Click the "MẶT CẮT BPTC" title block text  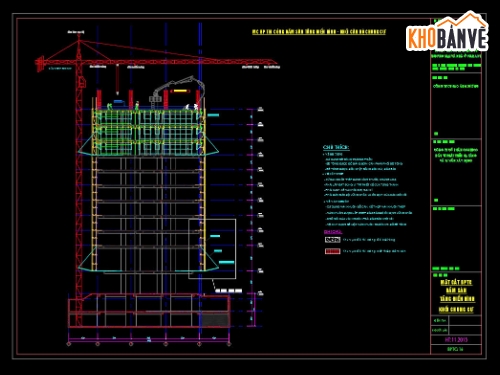[x=456, y=282]
